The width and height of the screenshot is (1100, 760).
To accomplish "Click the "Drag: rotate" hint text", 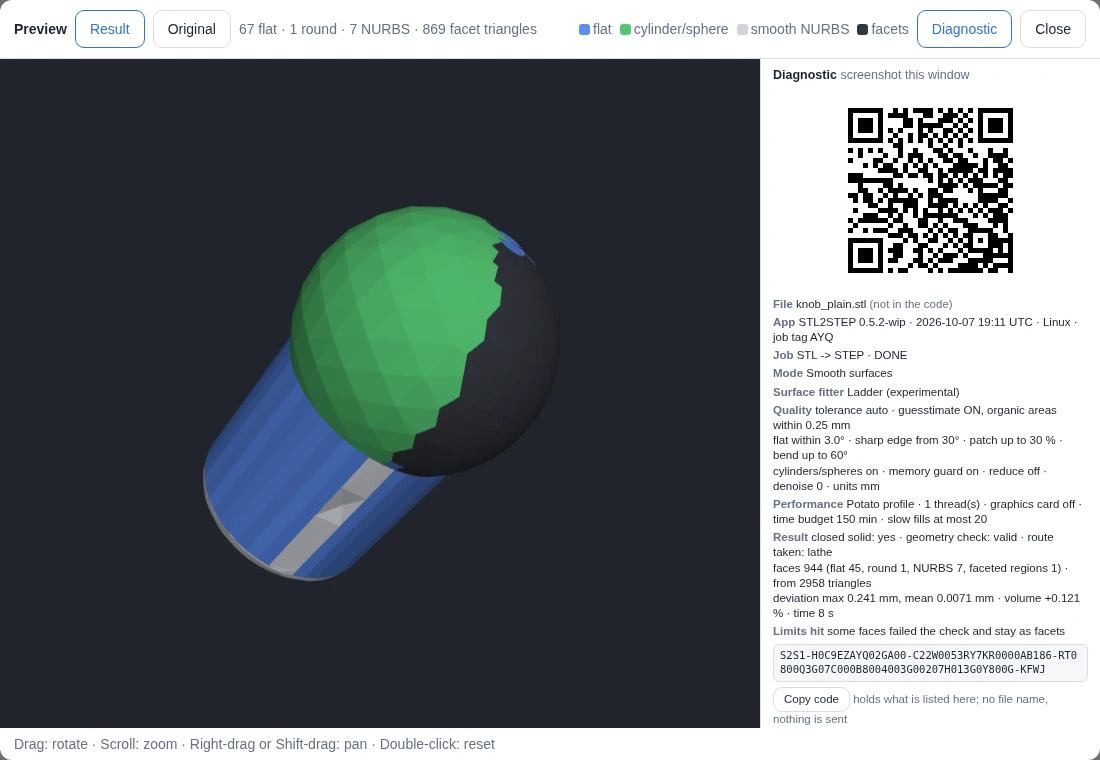I will pos(51,744).
